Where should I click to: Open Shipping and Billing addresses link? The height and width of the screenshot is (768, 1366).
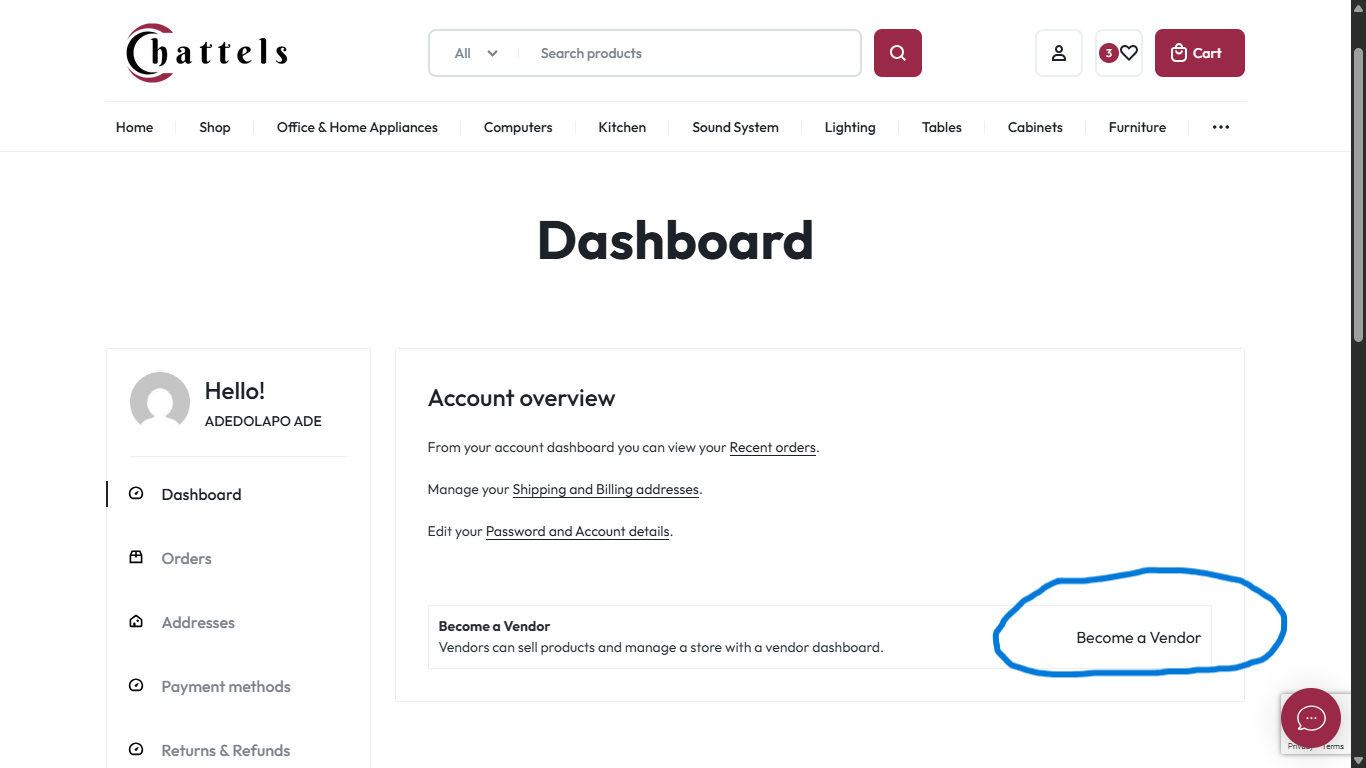pyautogui.click(x=606, y=489)
